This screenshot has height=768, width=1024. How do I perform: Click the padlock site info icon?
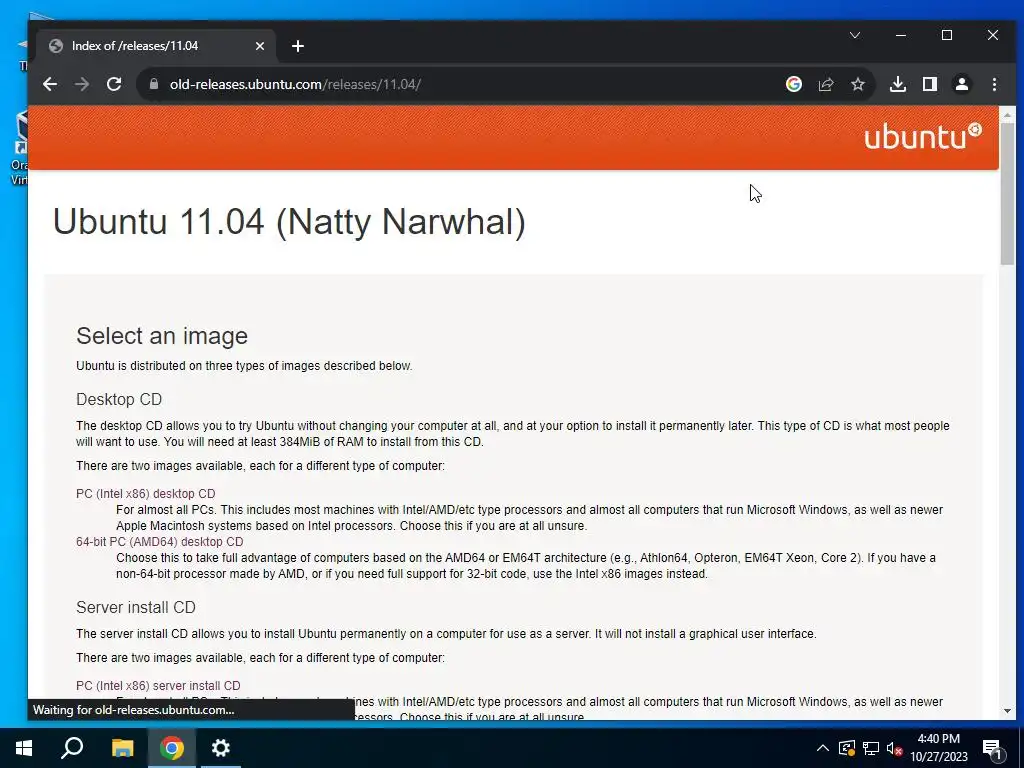tap(154, 84)
